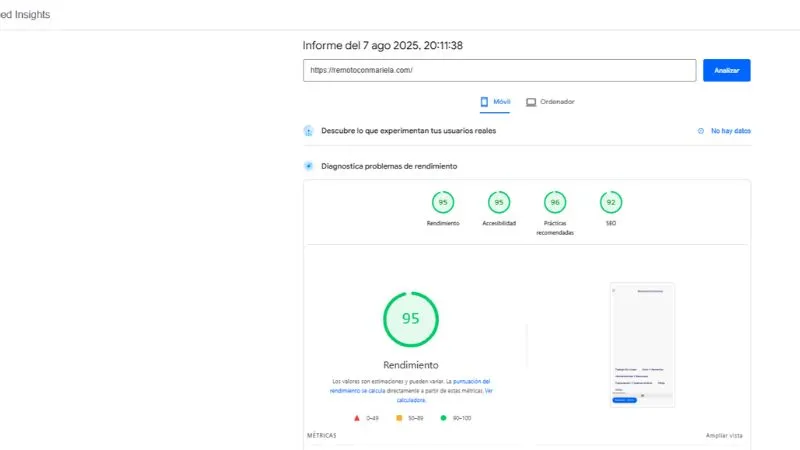Click the user experience icon next to Descubre
This screenshot has width=800, height=450.
(309, 131)
